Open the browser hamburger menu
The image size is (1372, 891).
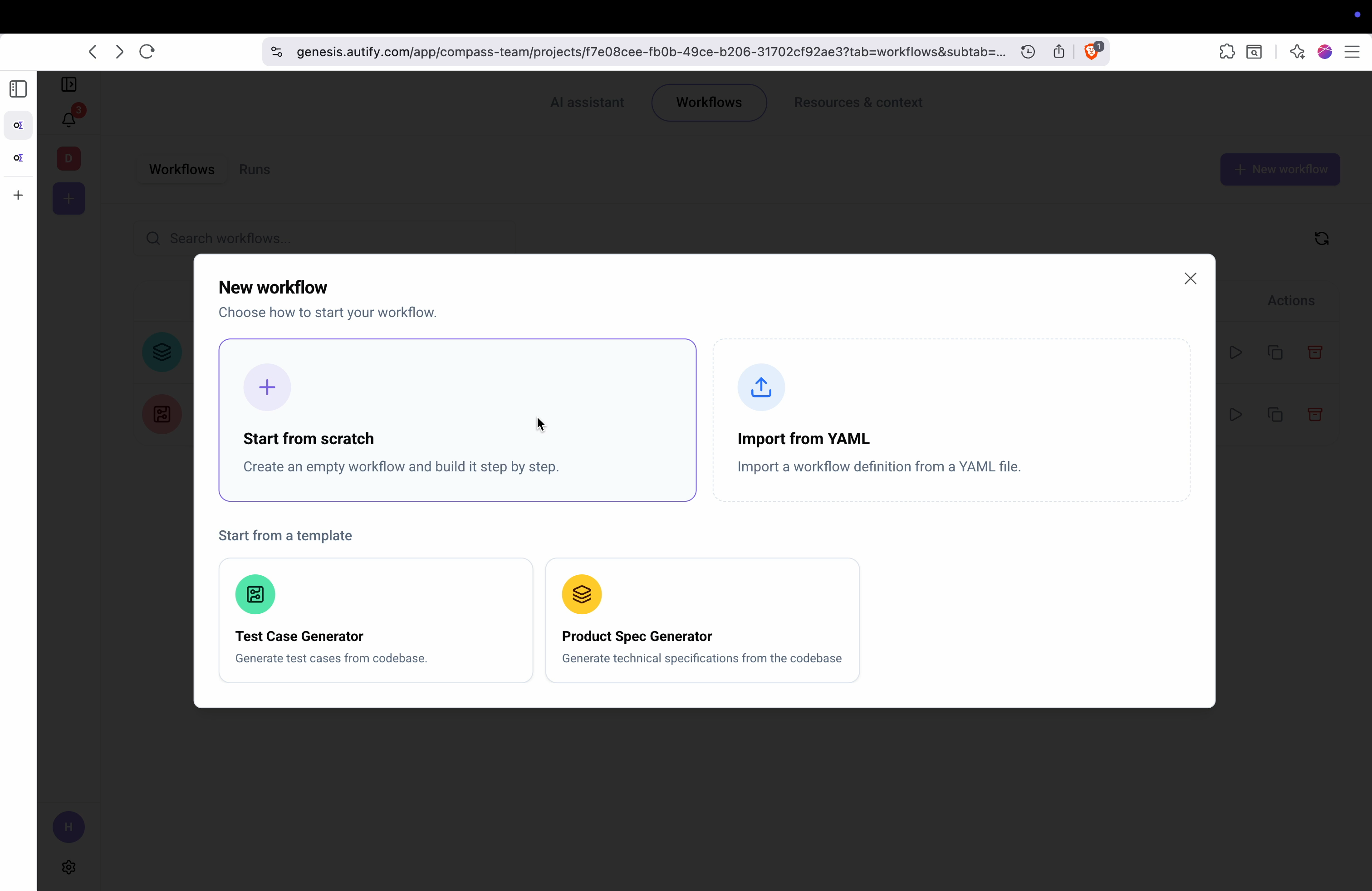[1352, 52]
